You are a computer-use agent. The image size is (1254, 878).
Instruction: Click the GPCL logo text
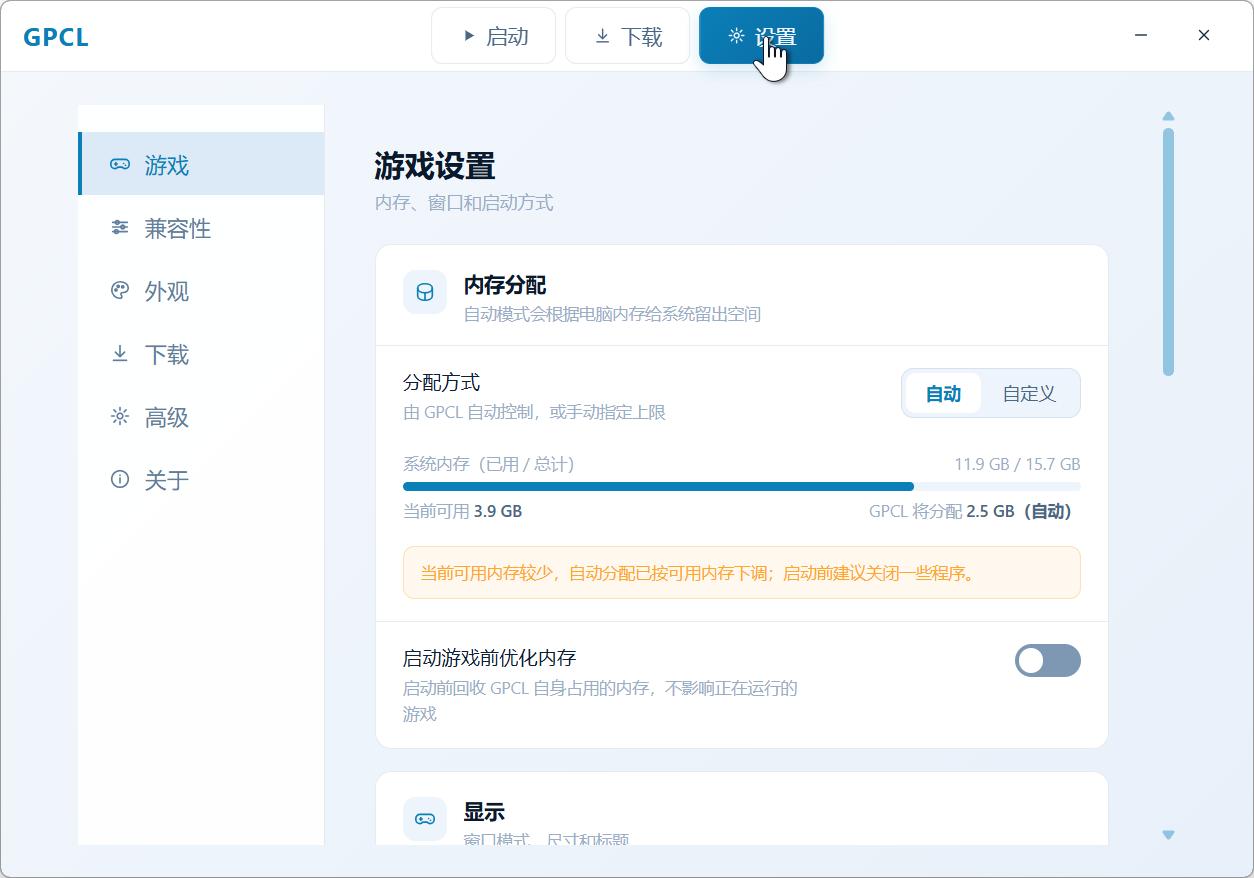[56, 37]
